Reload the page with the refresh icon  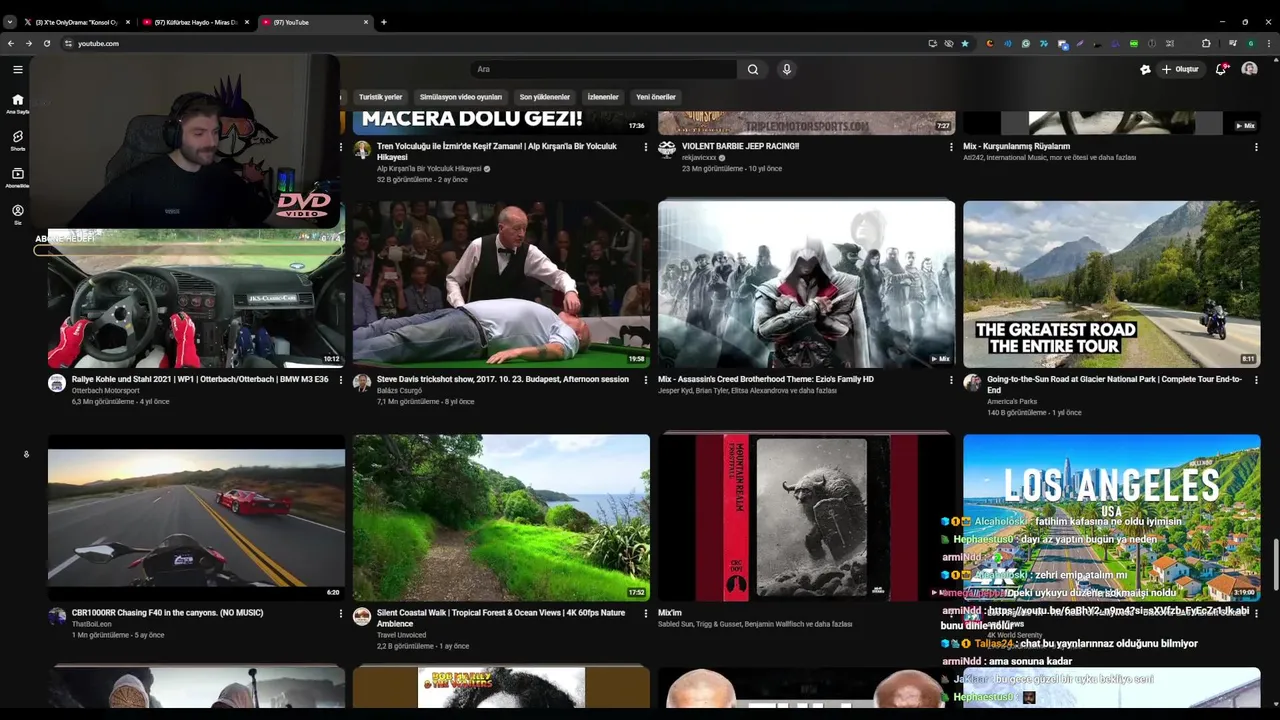click(47, 43)
